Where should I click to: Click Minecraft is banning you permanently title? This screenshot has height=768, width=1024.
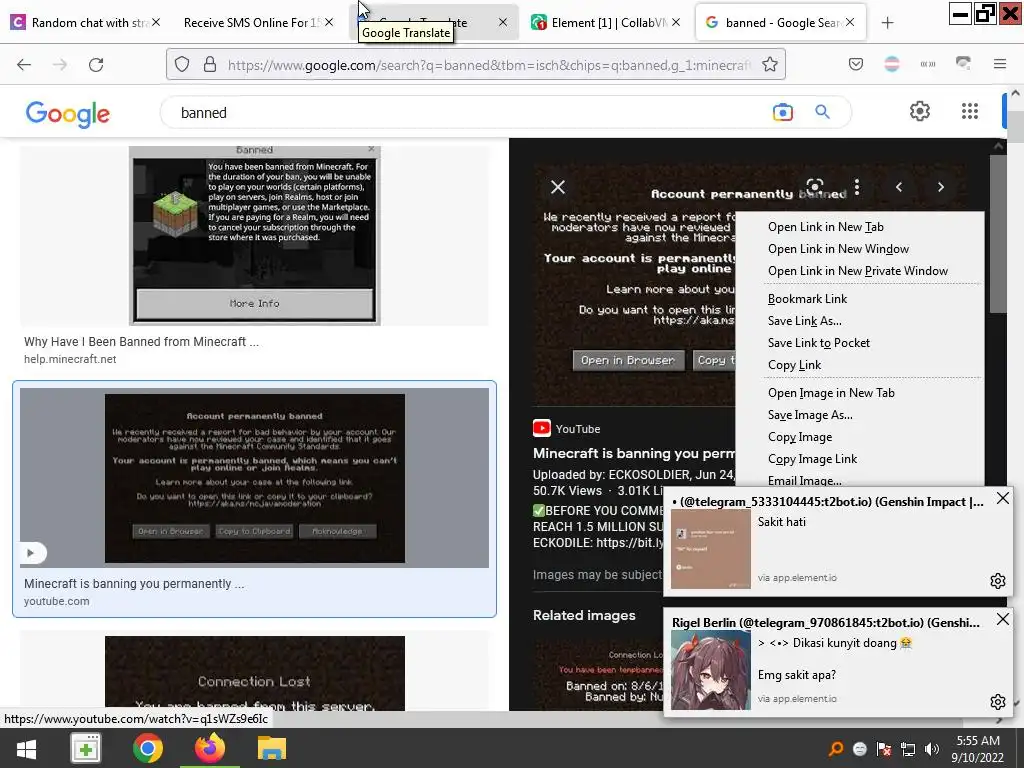pos(134,584)
